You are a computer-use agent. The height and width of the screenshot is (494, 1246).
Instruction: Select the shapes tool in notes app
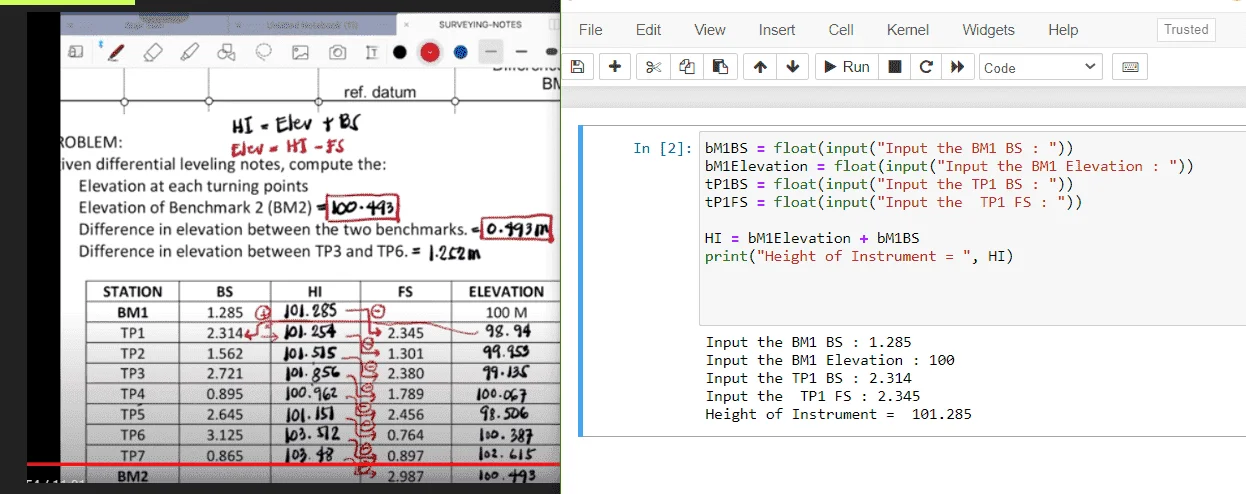[x=226, y=51]
